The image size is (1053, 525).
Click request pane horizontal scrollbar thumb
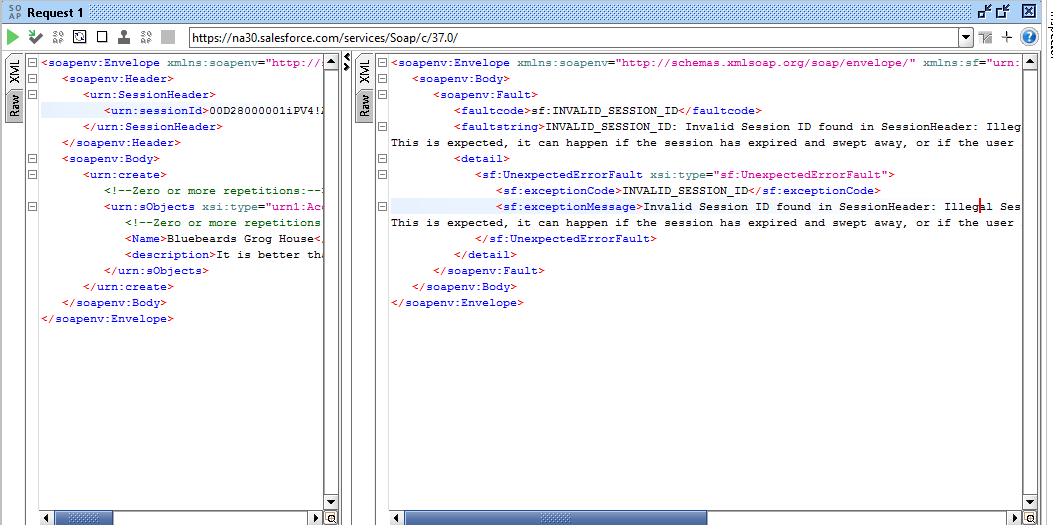84,518
